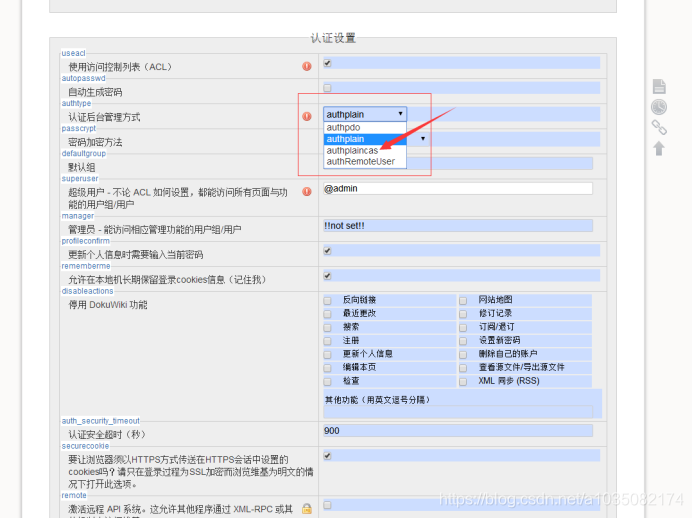Click the warning icon beside authtype setting
Image resolution: width=693 pixels, height=518 pixels.
[x=307, y=116]
